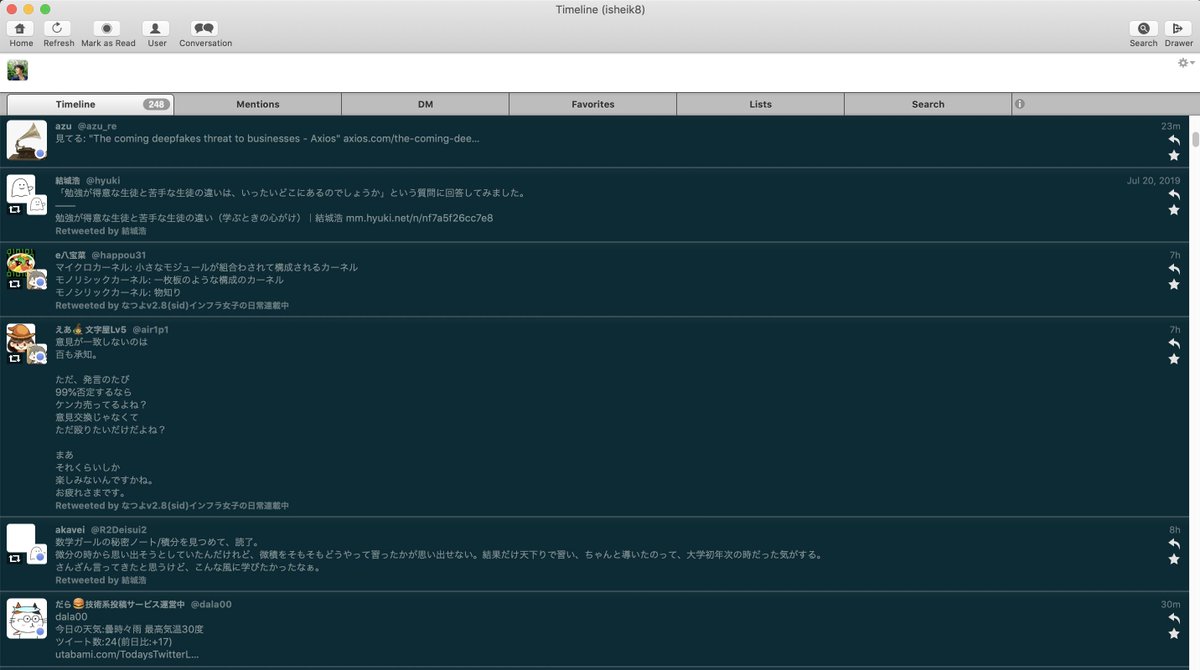Viewport: 1200px width, 670px height.
Task: Open azu's gramophone avatar
Action: 27,140
